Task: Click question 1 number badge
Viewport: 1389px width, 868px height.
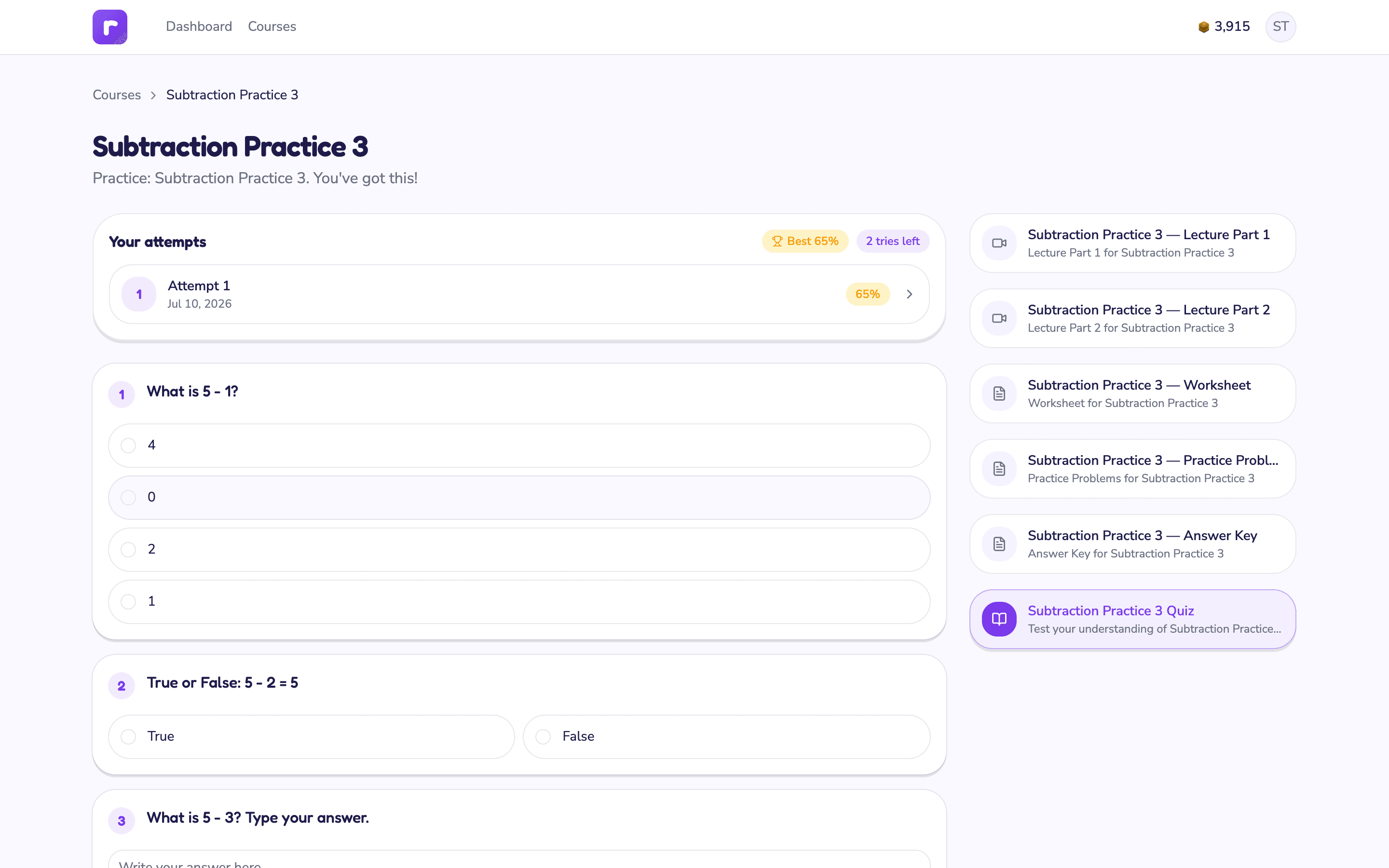Action: click(x=122, y=394)
